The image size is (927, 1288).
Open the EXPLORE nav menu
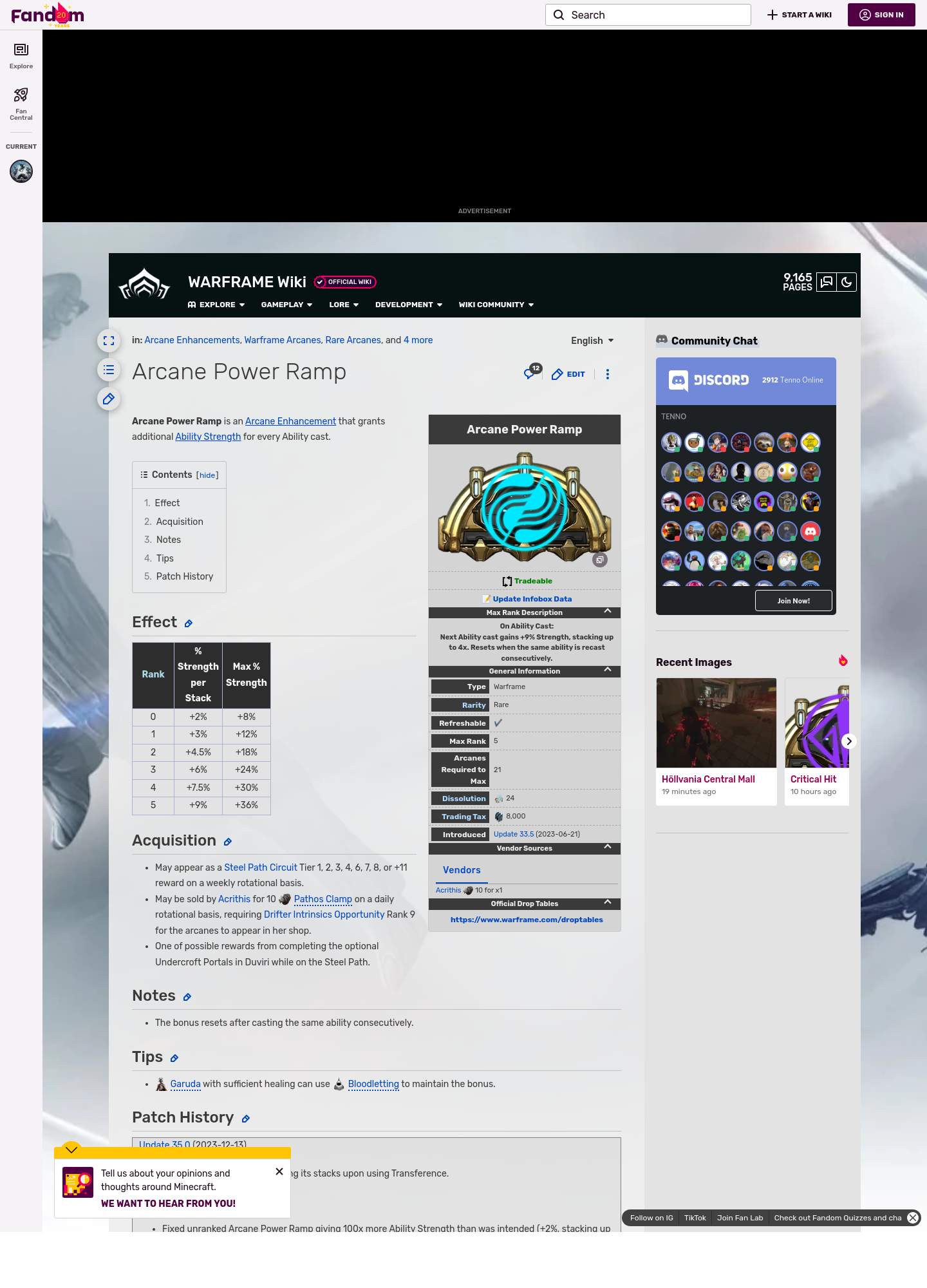tap(216, 305)
